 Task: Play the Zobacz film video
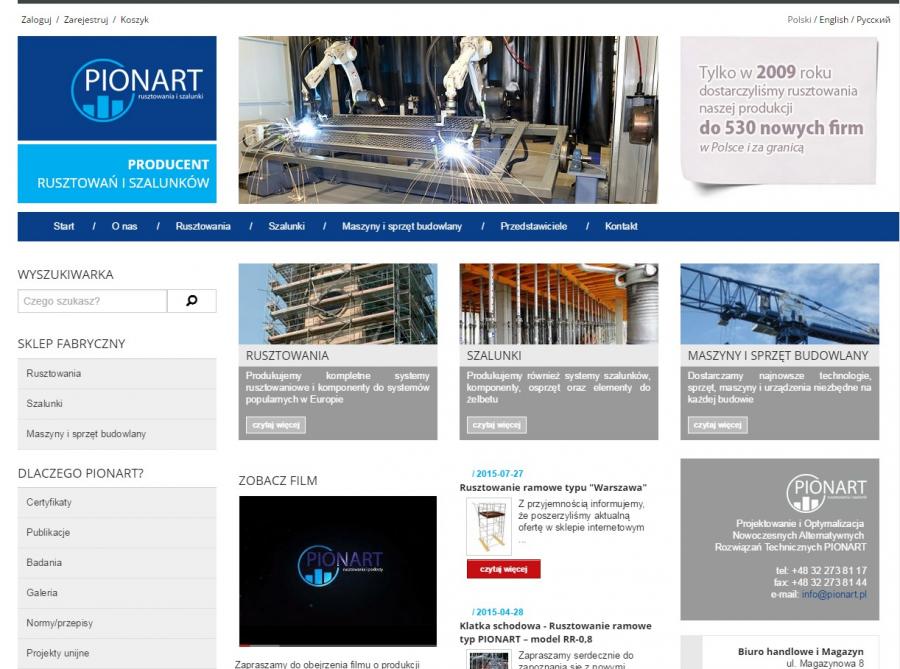(x=338, y=571)
